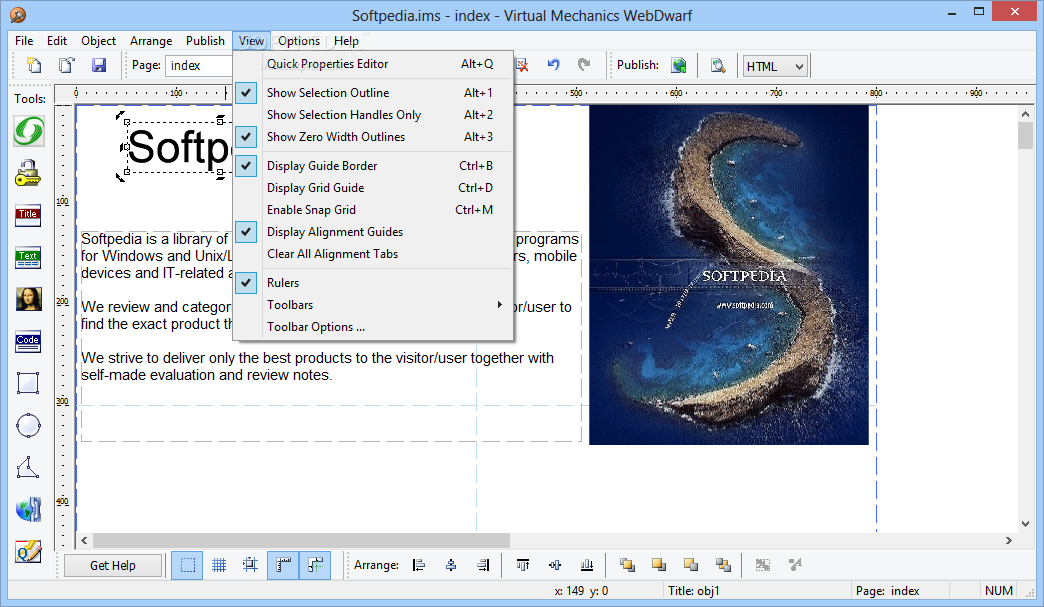Expand the Toolbars submenu

click(x=373, y=305)
